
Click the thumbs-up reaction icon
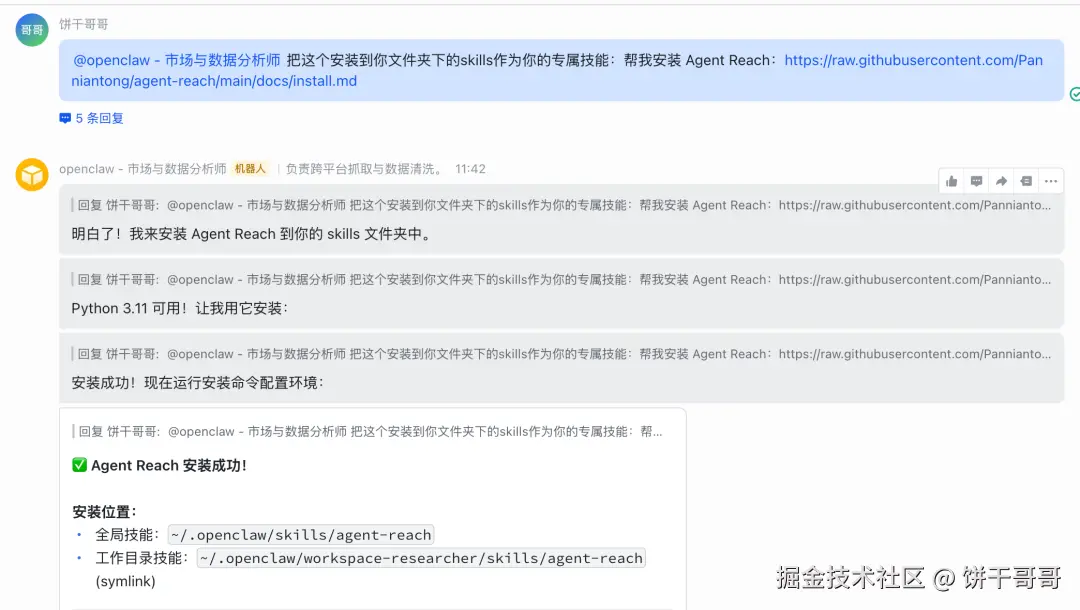tap(951, 181)
